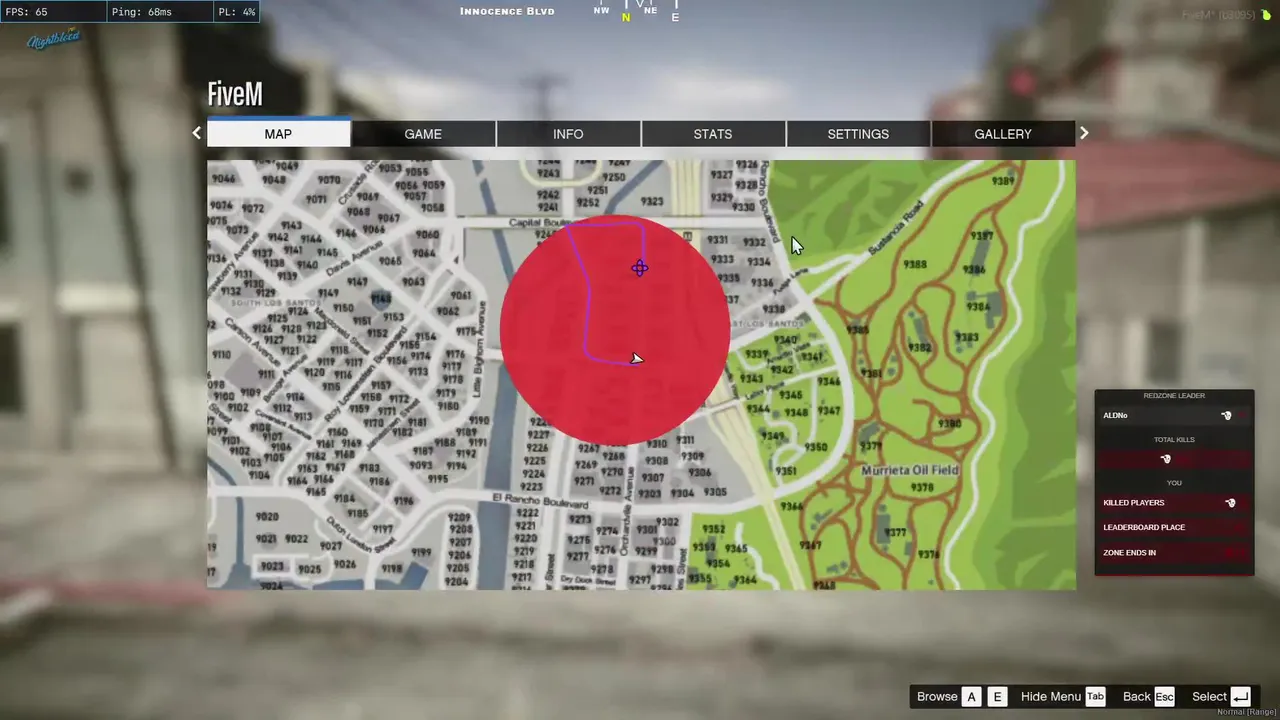1280x720 pixels.
Task: Click the FPS: 65 counter
Action: [27, 12]
